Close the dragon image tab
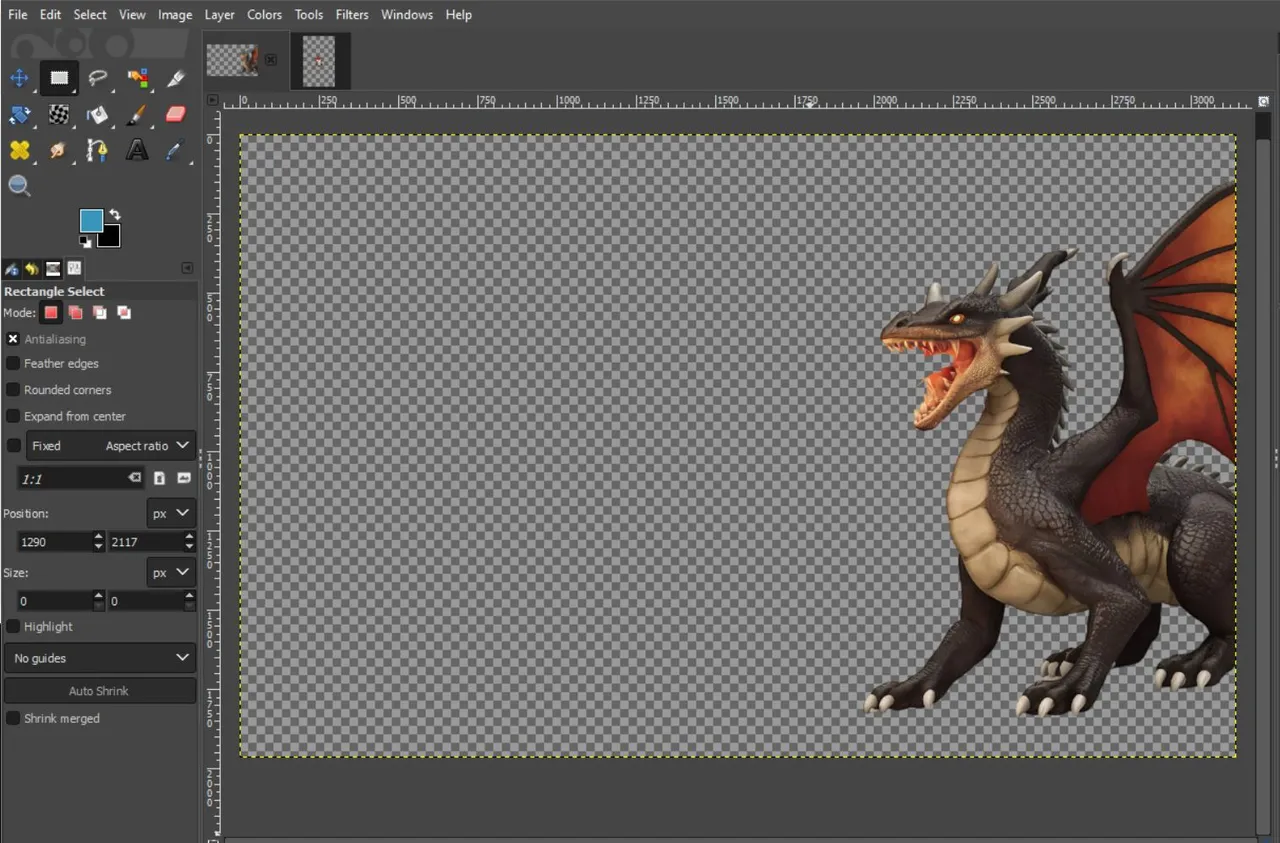 (271, 60)
